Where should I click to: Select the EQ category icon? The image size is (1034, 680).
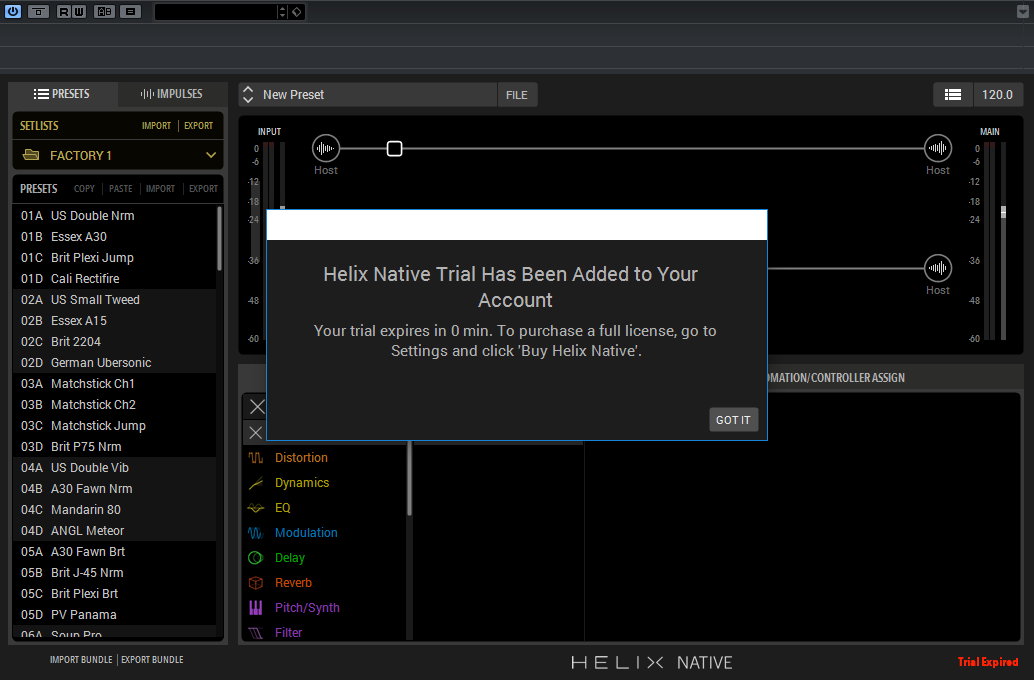click(256, 508)
